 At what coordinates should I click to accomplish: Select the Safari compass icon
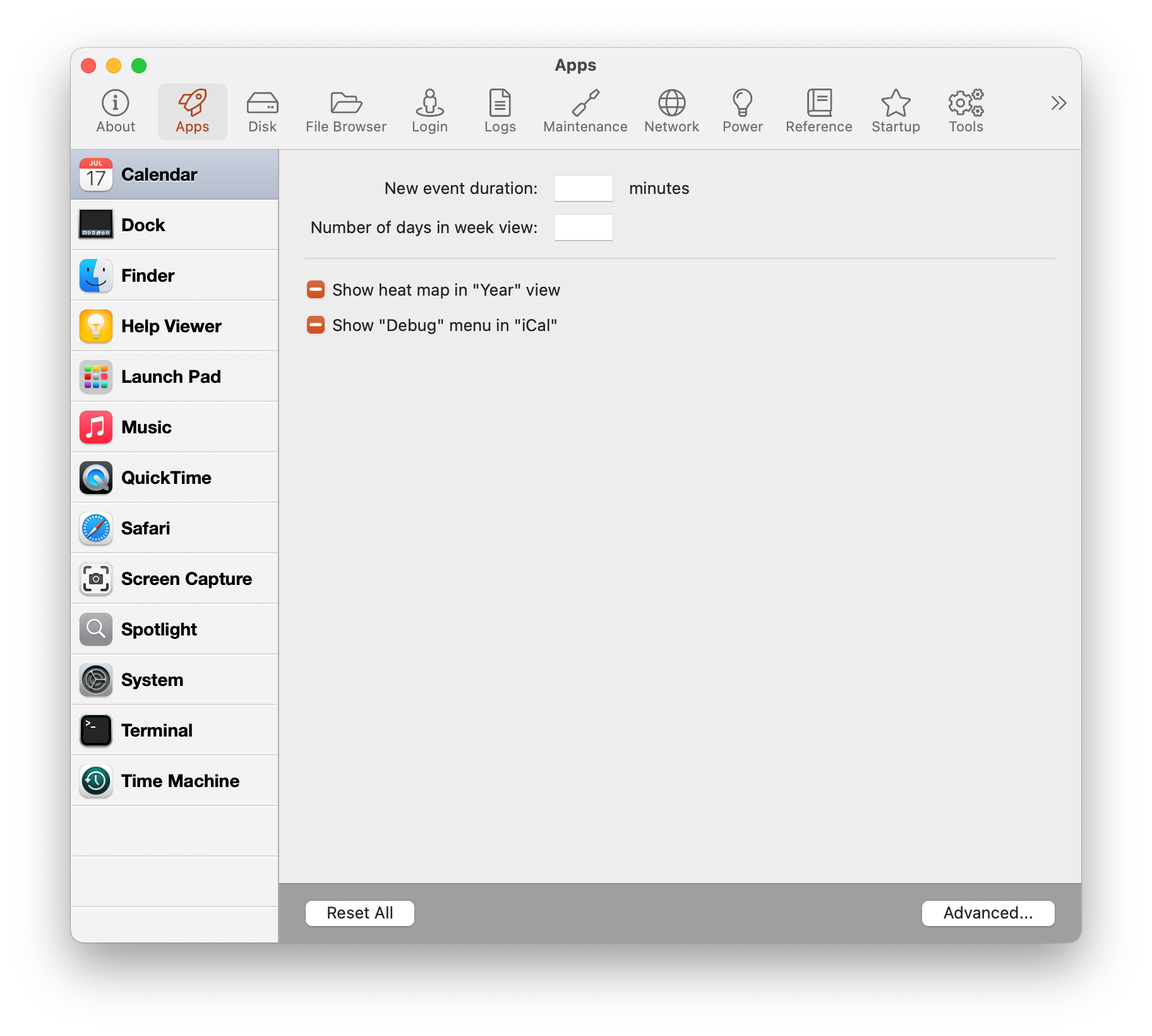96,528
